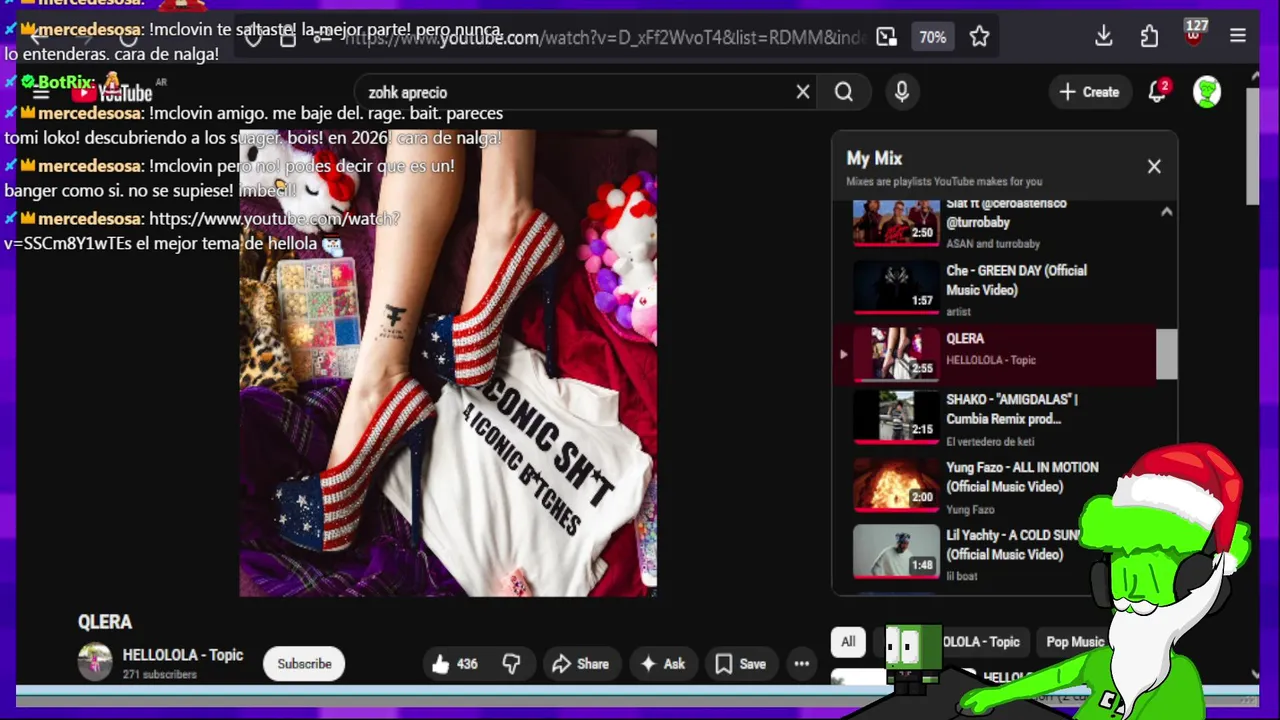Select the QLERA playlist entry
Screen dimensions: 1280x720
point(994,354)
